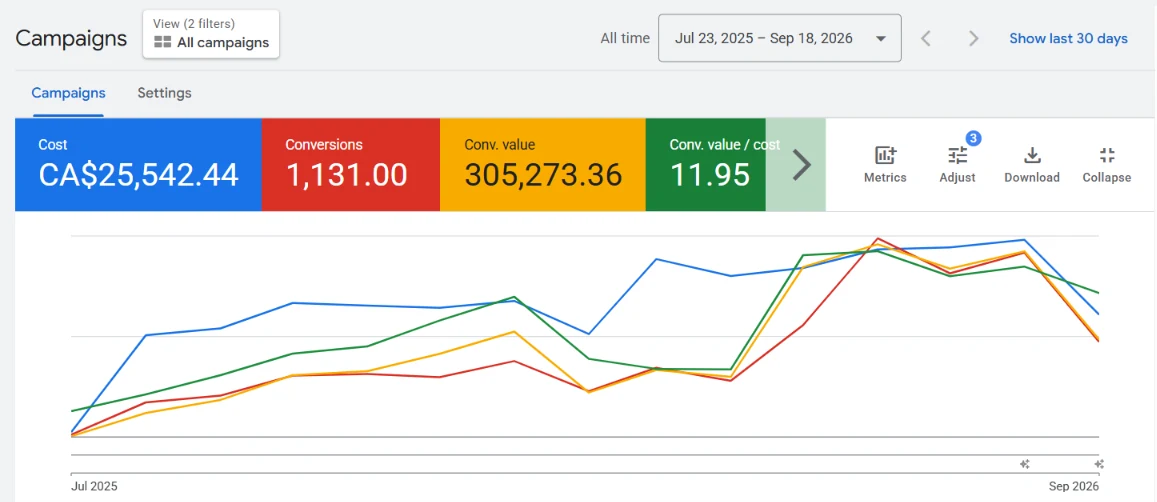Click the grid icon beside All campaigns
The width and height of the screenshot is (1157, 502).
pyautogui.click(x=162, y=43)
